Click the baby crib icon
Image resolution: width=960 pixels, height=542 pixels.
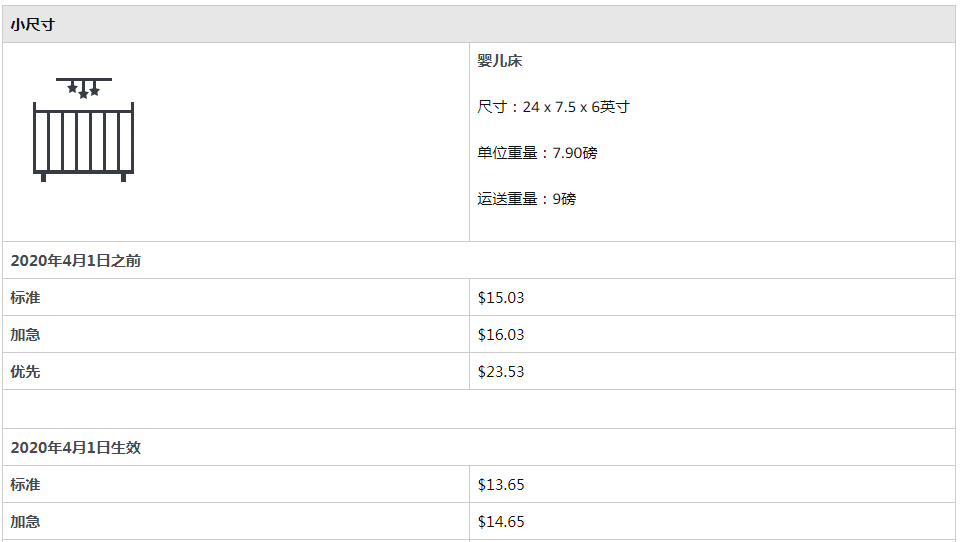pos(83,129)
